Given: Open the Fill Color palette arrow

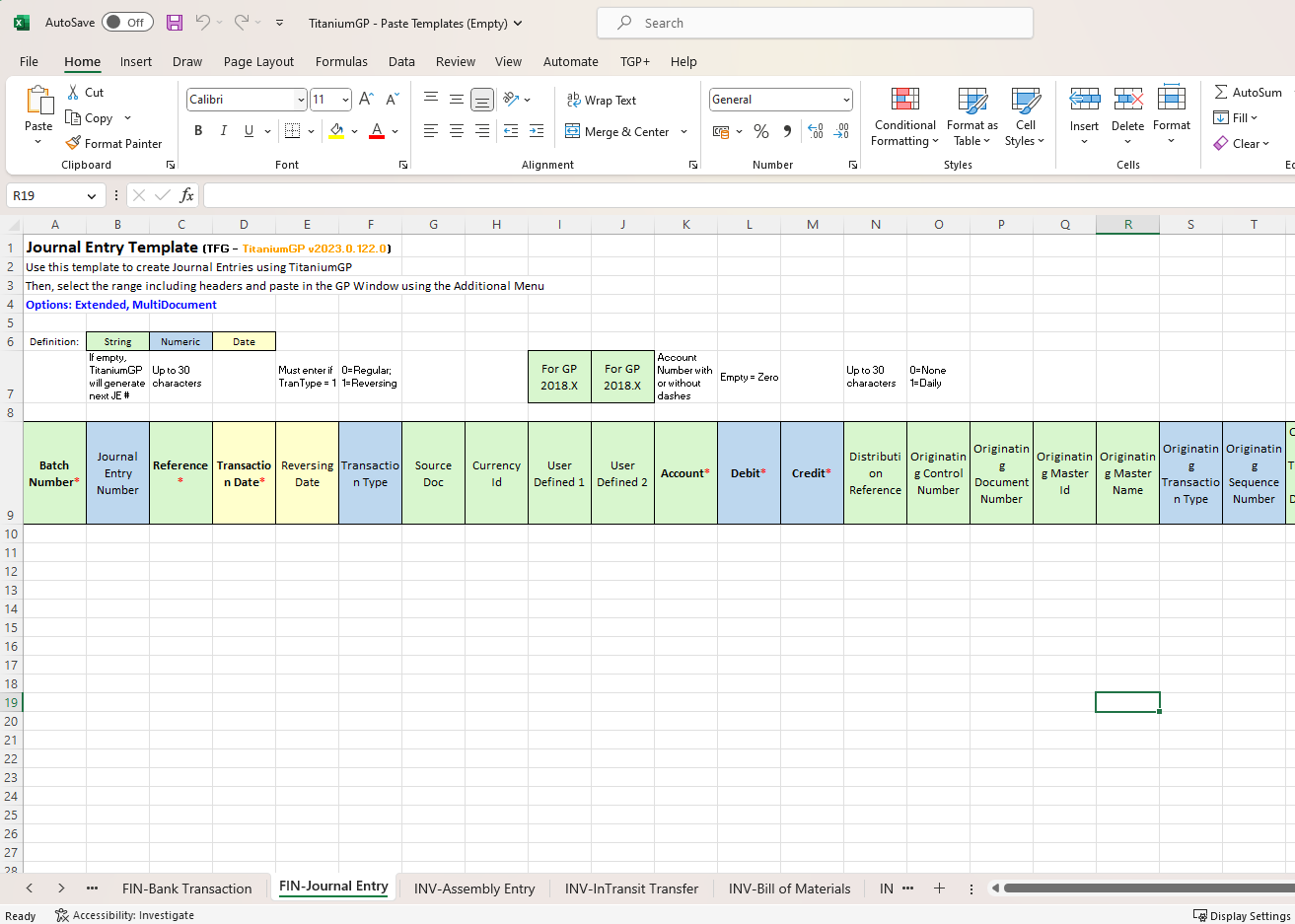Looking at the screenshot, I should (355, 131).
